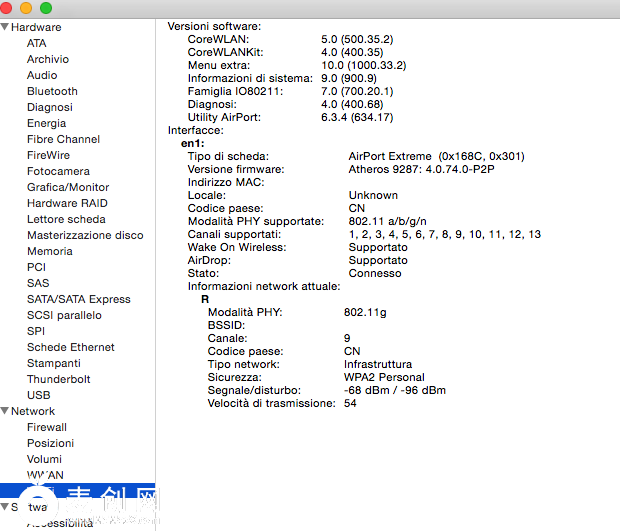Select SATA/SATA Express item

tap(79, 299)
